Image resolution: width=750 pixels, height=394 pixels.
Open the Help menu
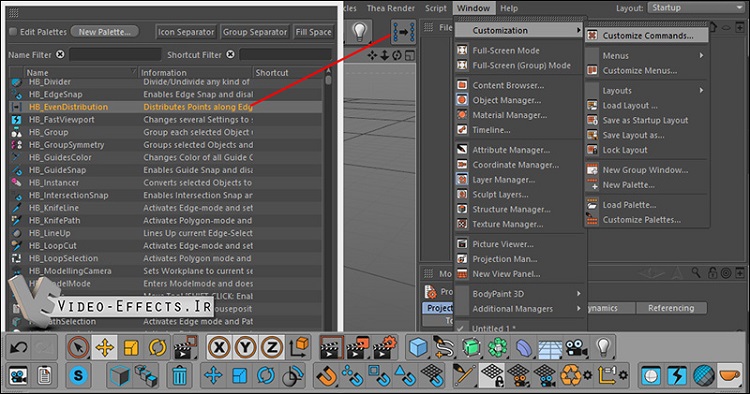pyautogui.click(x=509, y=8)
